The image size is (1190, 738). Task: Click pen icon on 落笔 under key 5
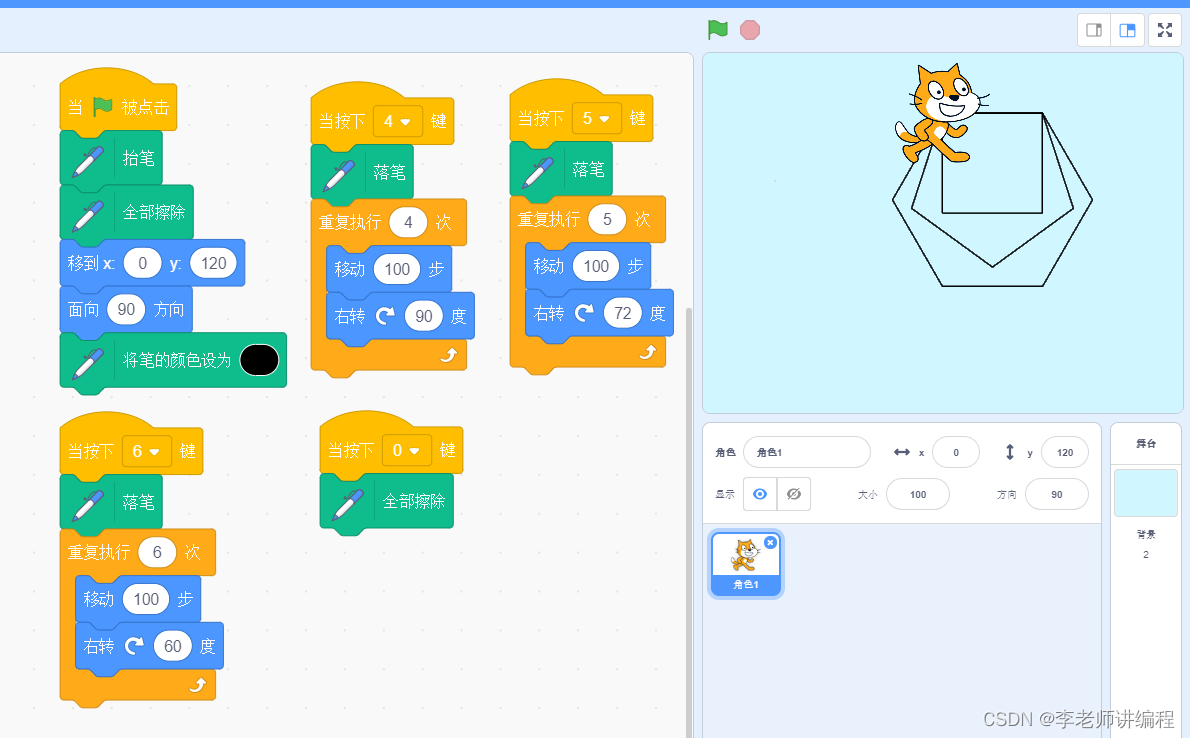pyautogui.click(x=537, y=171)
